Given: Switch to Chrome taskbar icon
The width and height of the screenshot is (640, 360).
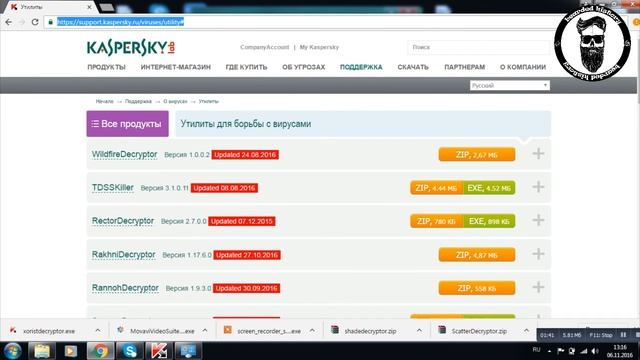Looking at the screenshot, I should click(x=100, y=351).
